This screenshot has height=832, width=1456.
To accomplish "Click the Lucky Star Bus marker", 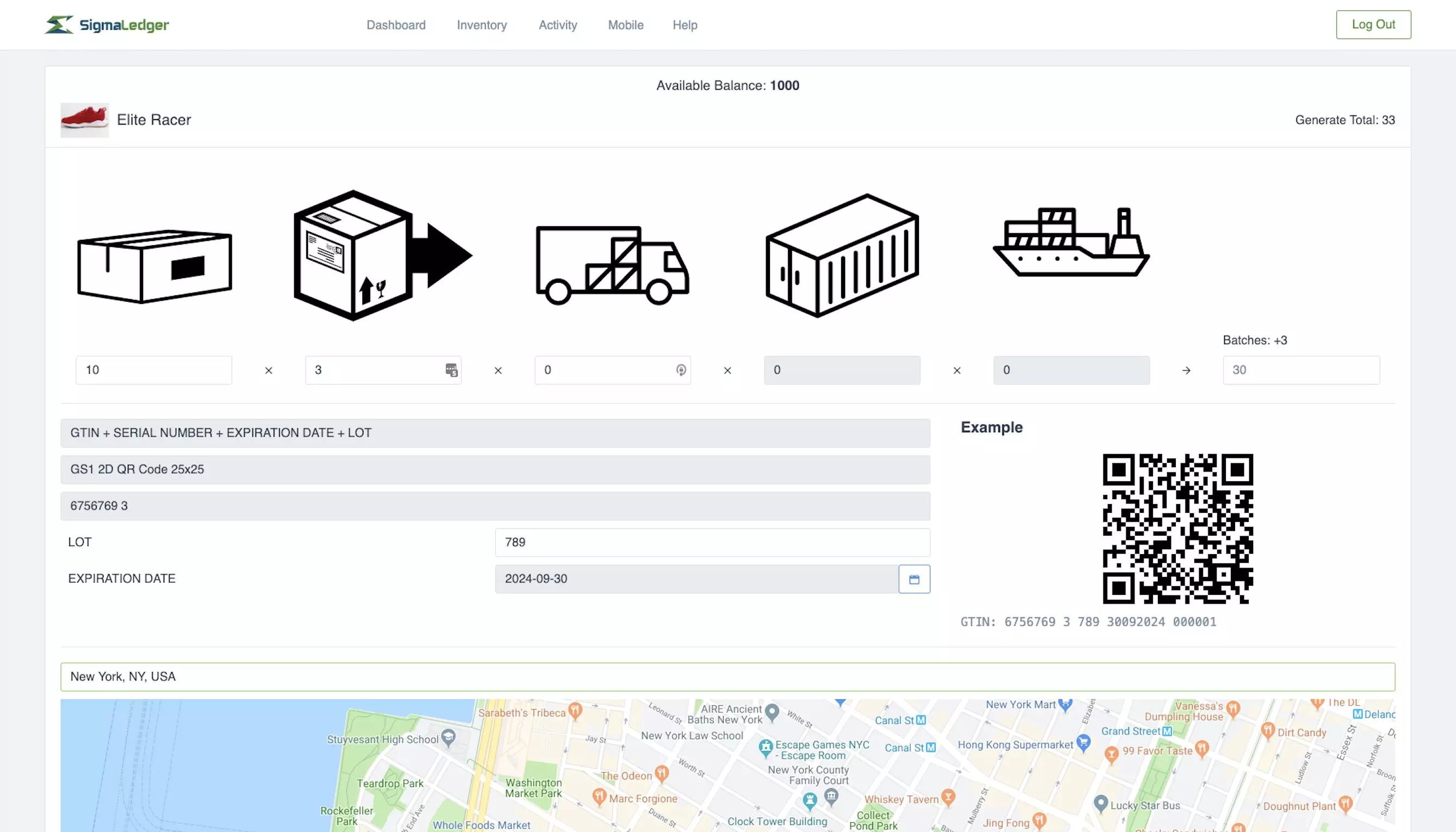I will (1100, 803).
